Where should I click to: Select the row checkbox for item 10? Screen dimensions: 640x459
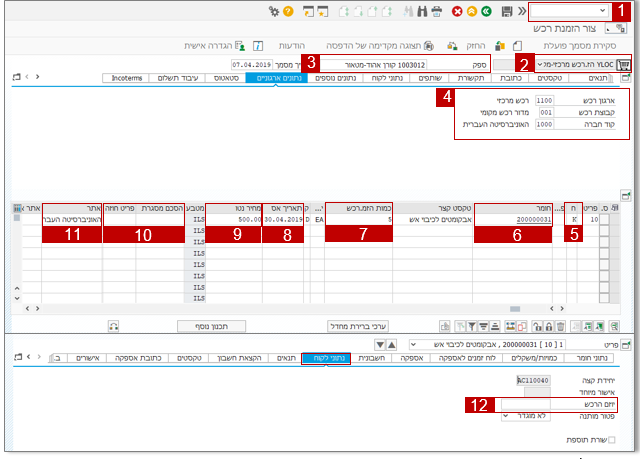604,220
